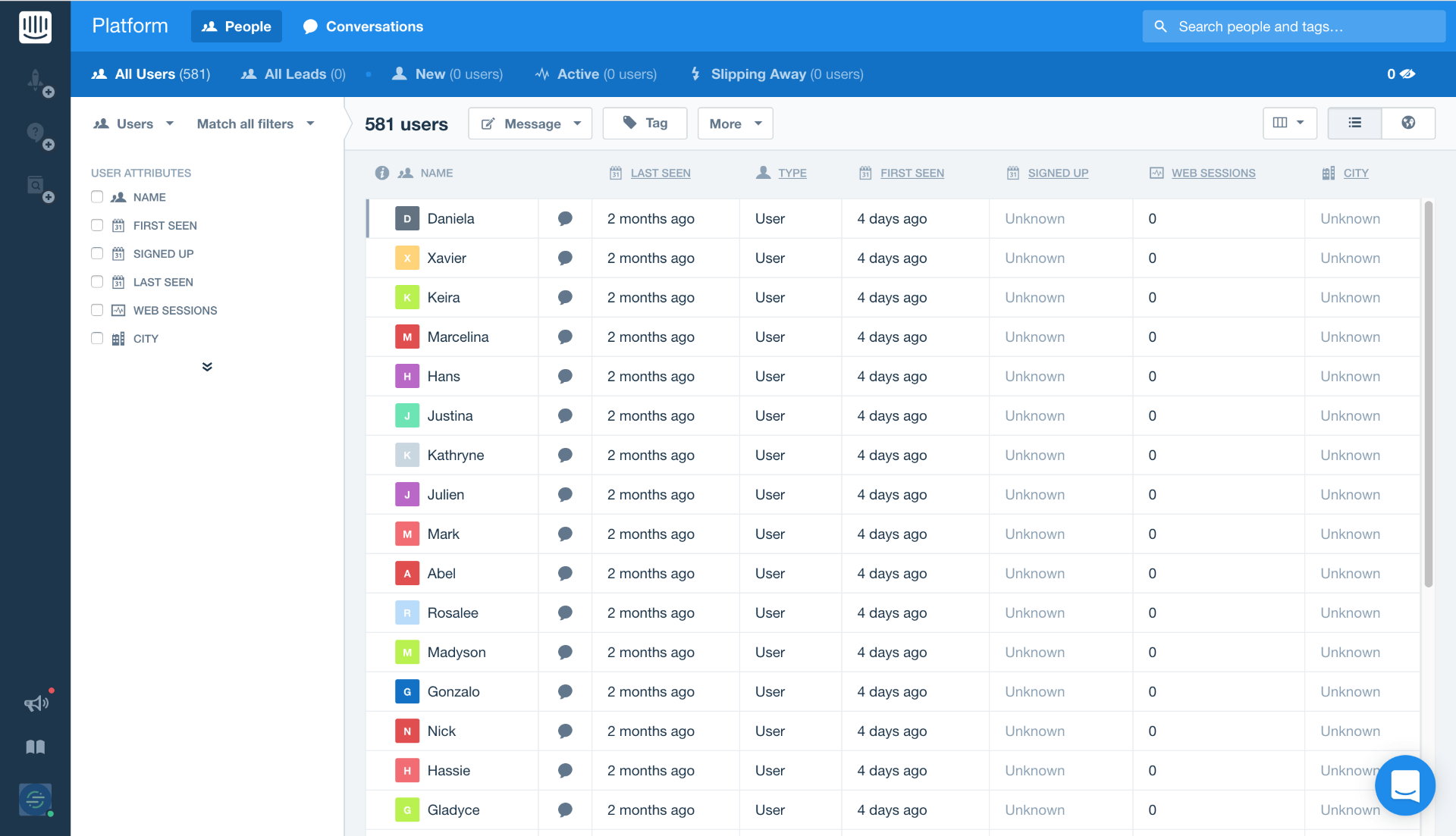Open the announcements megaphone icon
Screen dimensions: 1456x836
point(36,703)
